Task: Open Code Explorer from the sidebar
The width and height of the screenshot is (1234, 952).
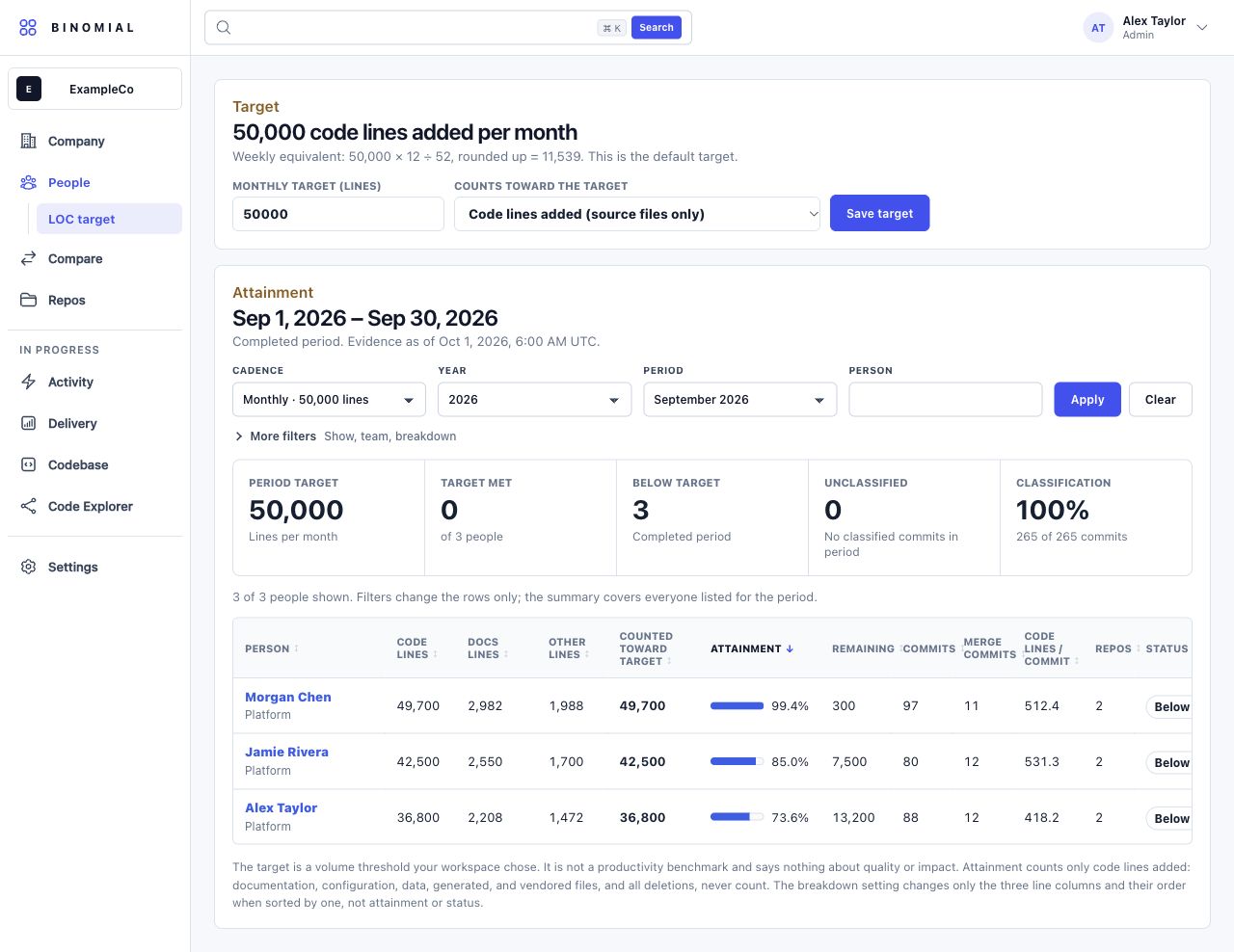Action: tap(91, 506)
